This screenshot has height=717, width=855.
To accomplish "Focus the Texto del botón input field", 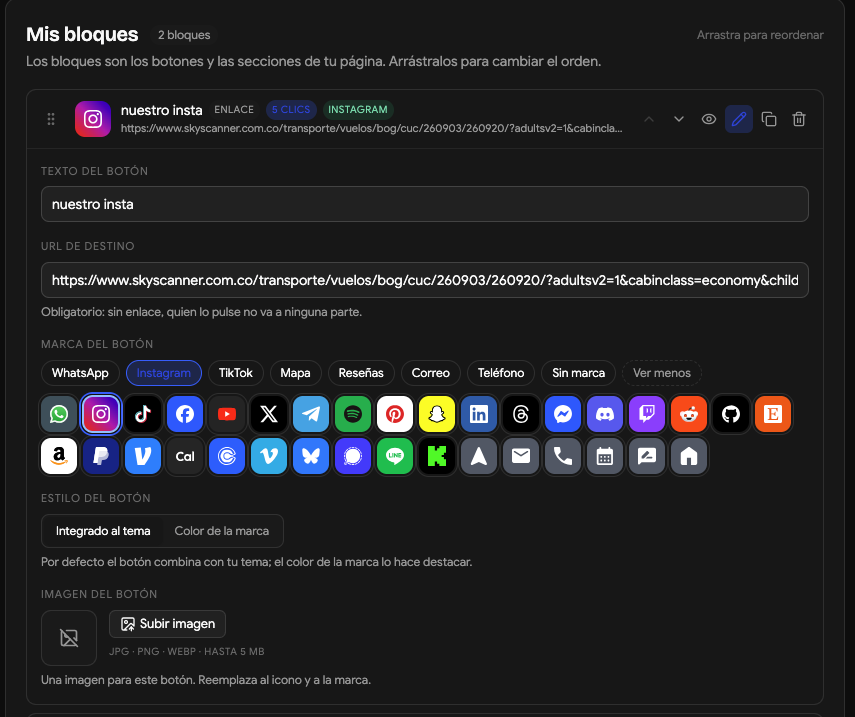I will click(425, 204).
